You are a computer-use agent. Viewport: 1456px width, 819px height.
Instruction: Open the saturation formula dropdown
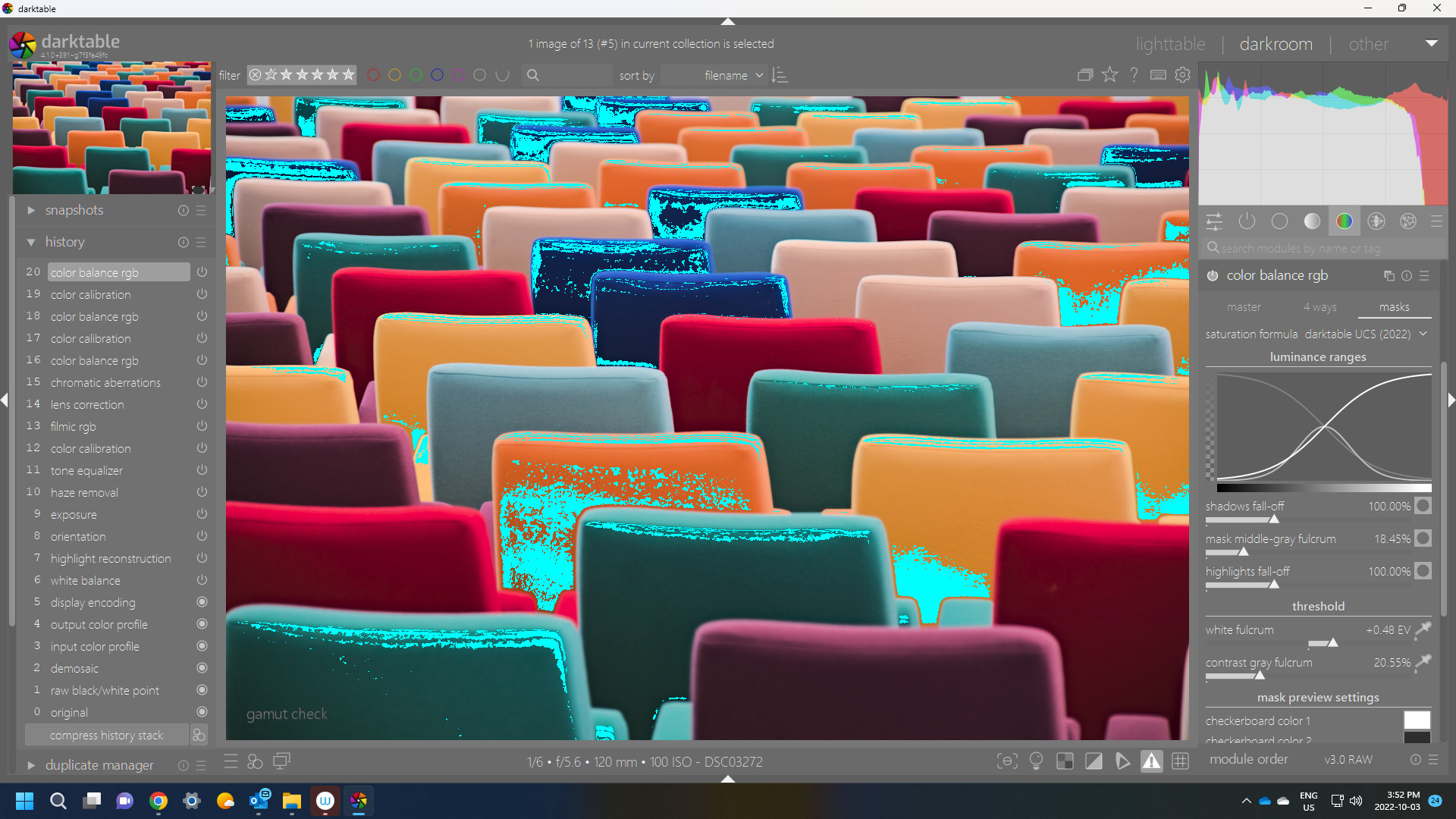(x=1365, y=334)
